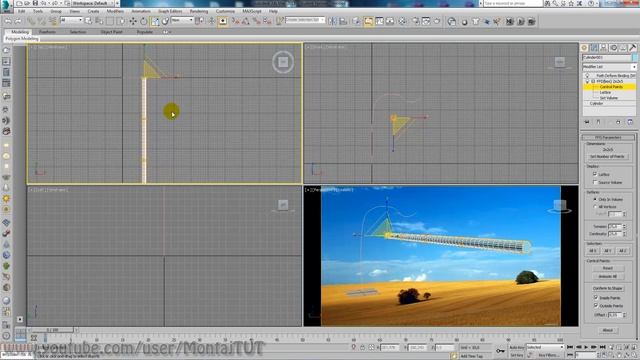Screen dimensions: 640x360
Task: Toggle the Outside Points checkbox
Action: pos(596,305)
